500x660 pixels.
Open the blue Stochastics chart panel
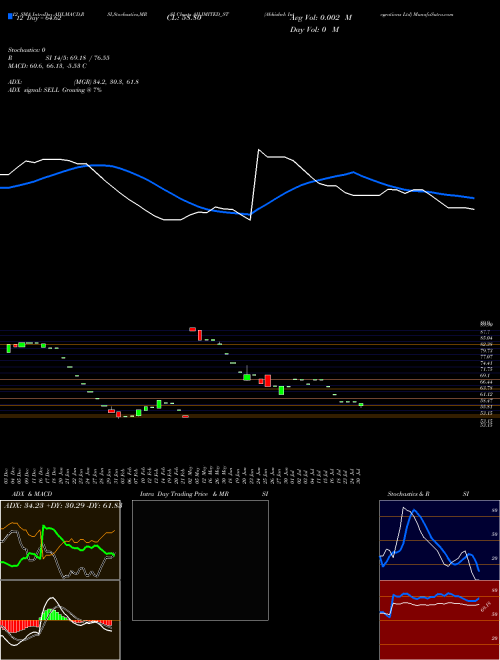pyautogui.click(x=439, y=540)
